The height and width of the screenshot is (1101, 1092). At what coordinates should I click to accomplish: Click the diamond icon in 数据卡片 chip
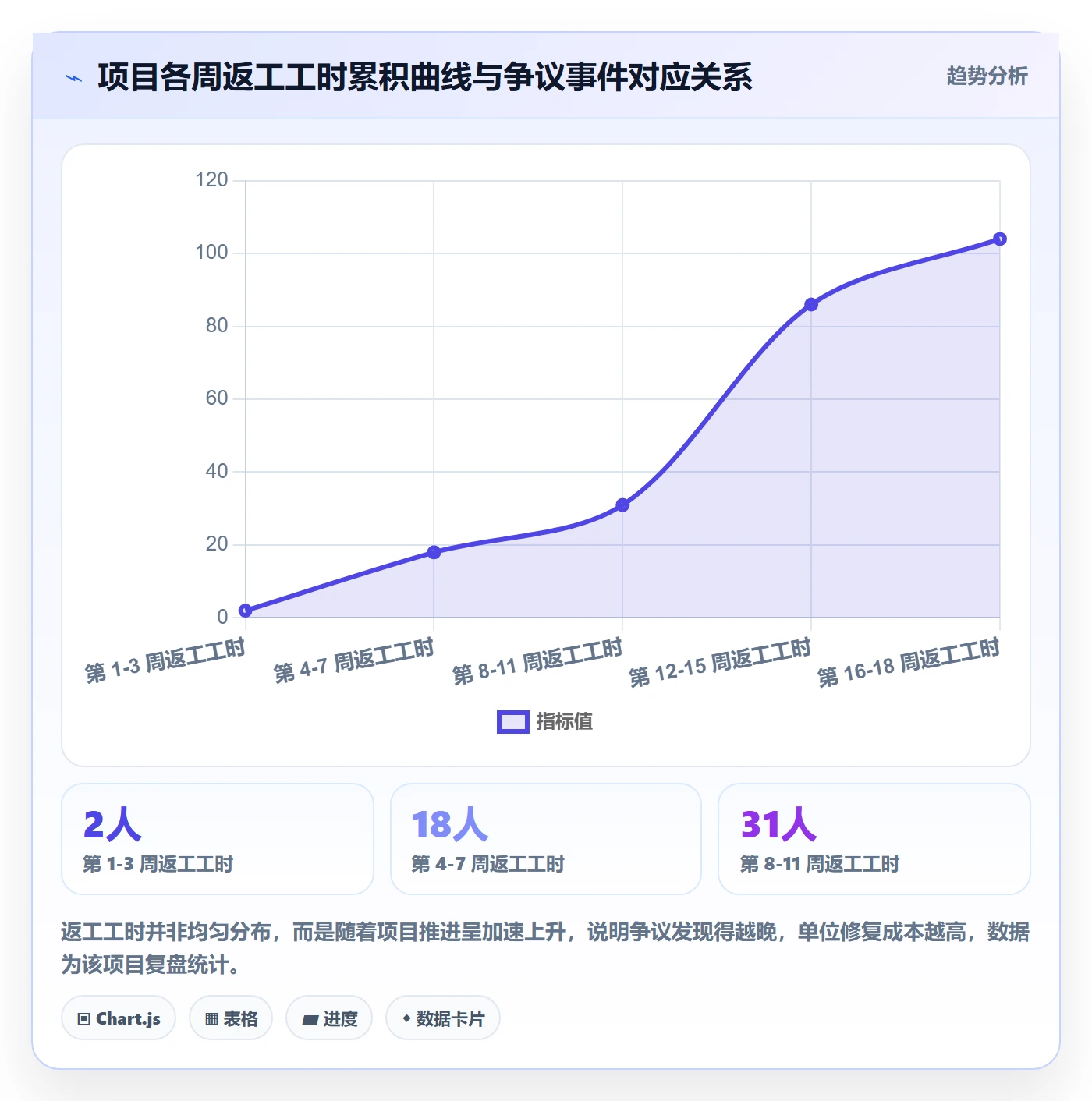tap(406, 1018)
